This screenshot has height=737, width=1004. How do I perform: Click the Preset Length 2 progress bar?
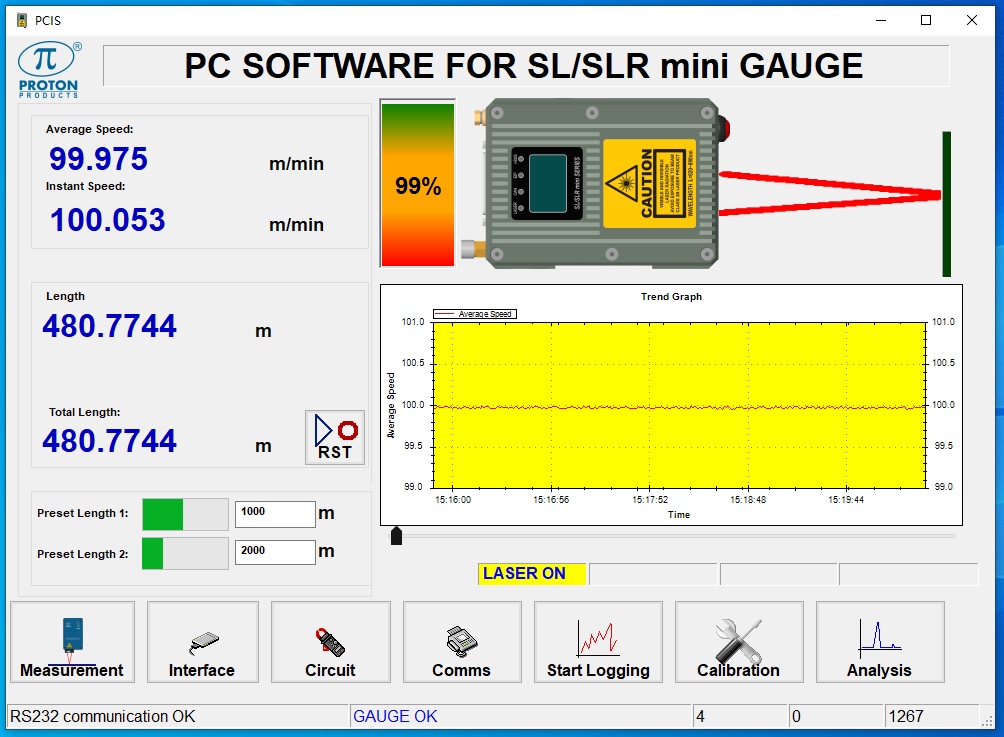pyautogui.click(x=185, y=553)
